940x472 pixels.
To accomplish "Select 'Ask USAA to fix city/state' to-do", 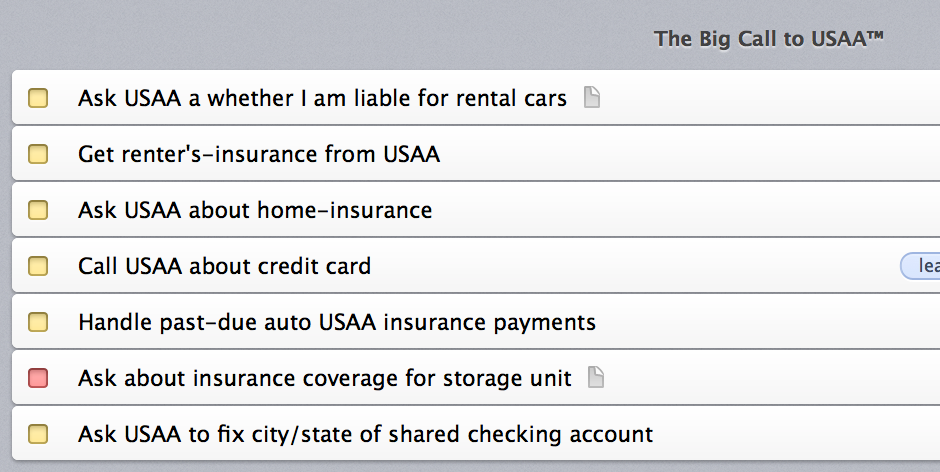I will click(x=476, y=434).
